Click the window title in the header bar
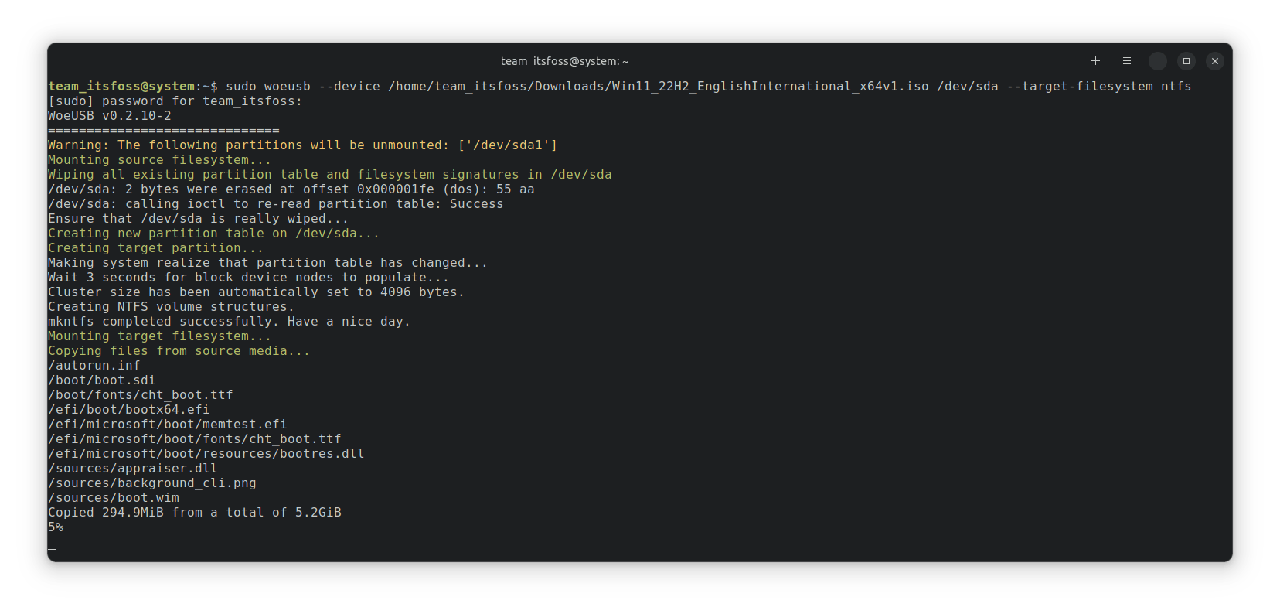Viewport: 1280px width, 614px height. (x=564, y=62)
